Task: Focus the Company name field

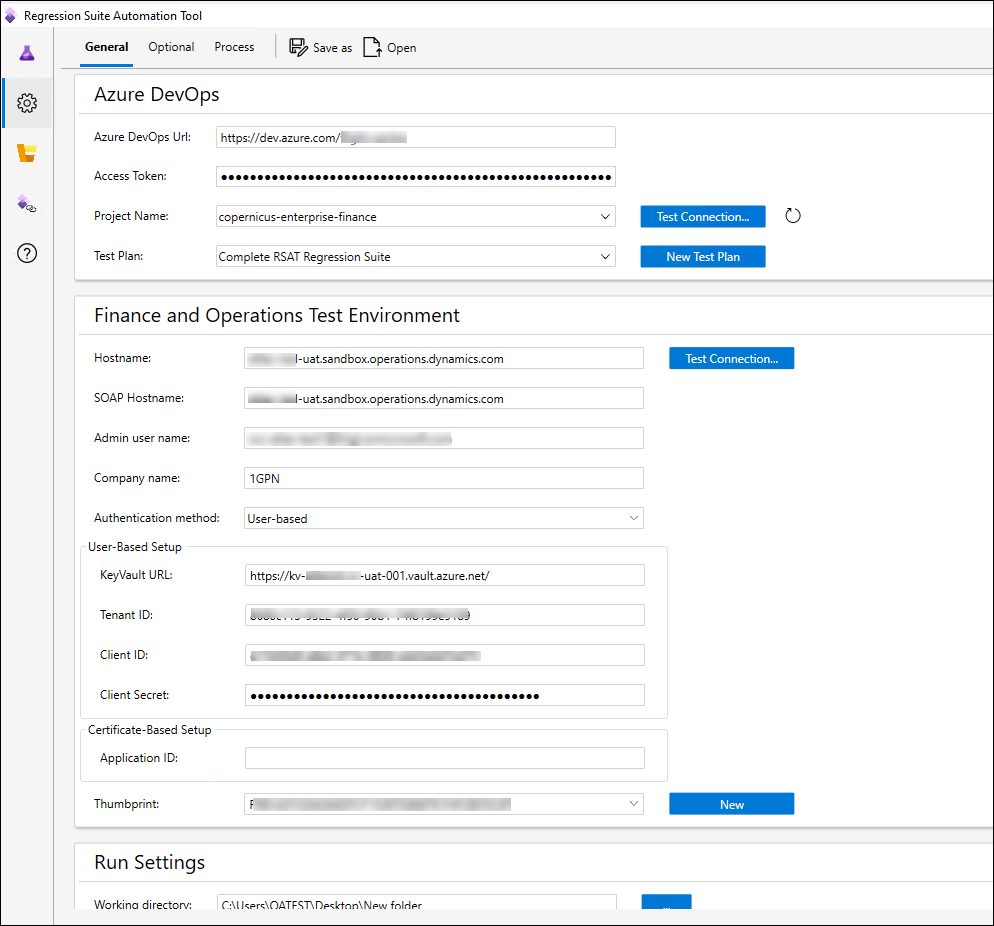Action: point(444,479)
